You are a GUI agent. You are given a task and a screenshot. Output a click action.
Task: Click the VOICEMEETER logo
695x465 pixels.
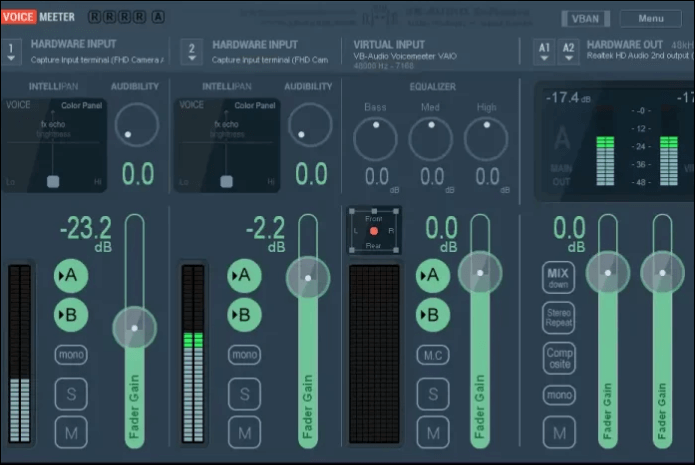(x=39, y=17)
